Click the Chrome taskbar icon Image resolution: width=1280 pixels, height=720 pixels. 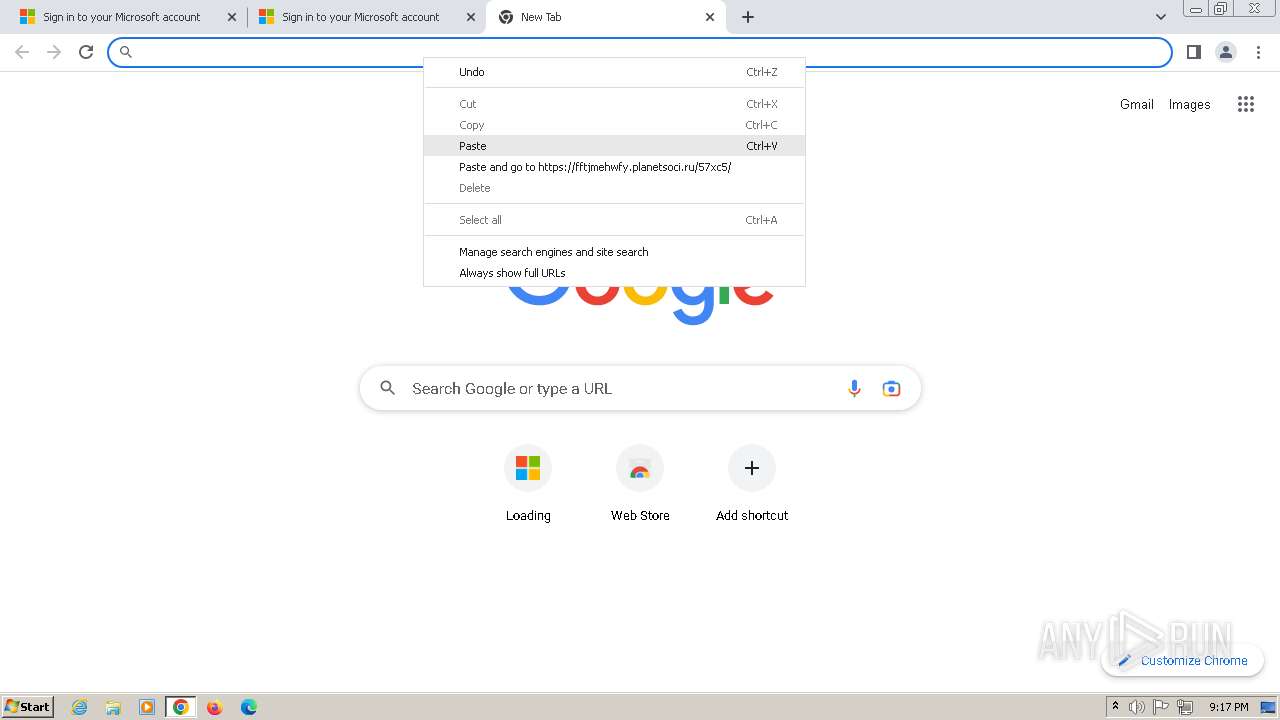click(x=180, y=707)
